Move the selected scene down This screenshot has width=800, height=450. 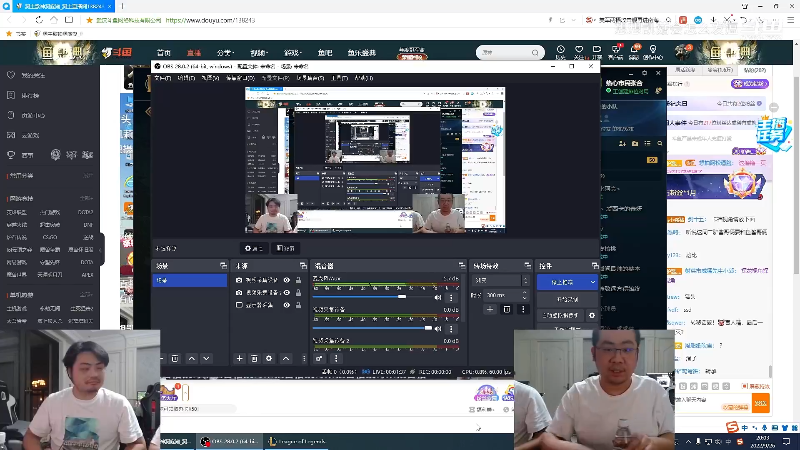tap(206, 359)
